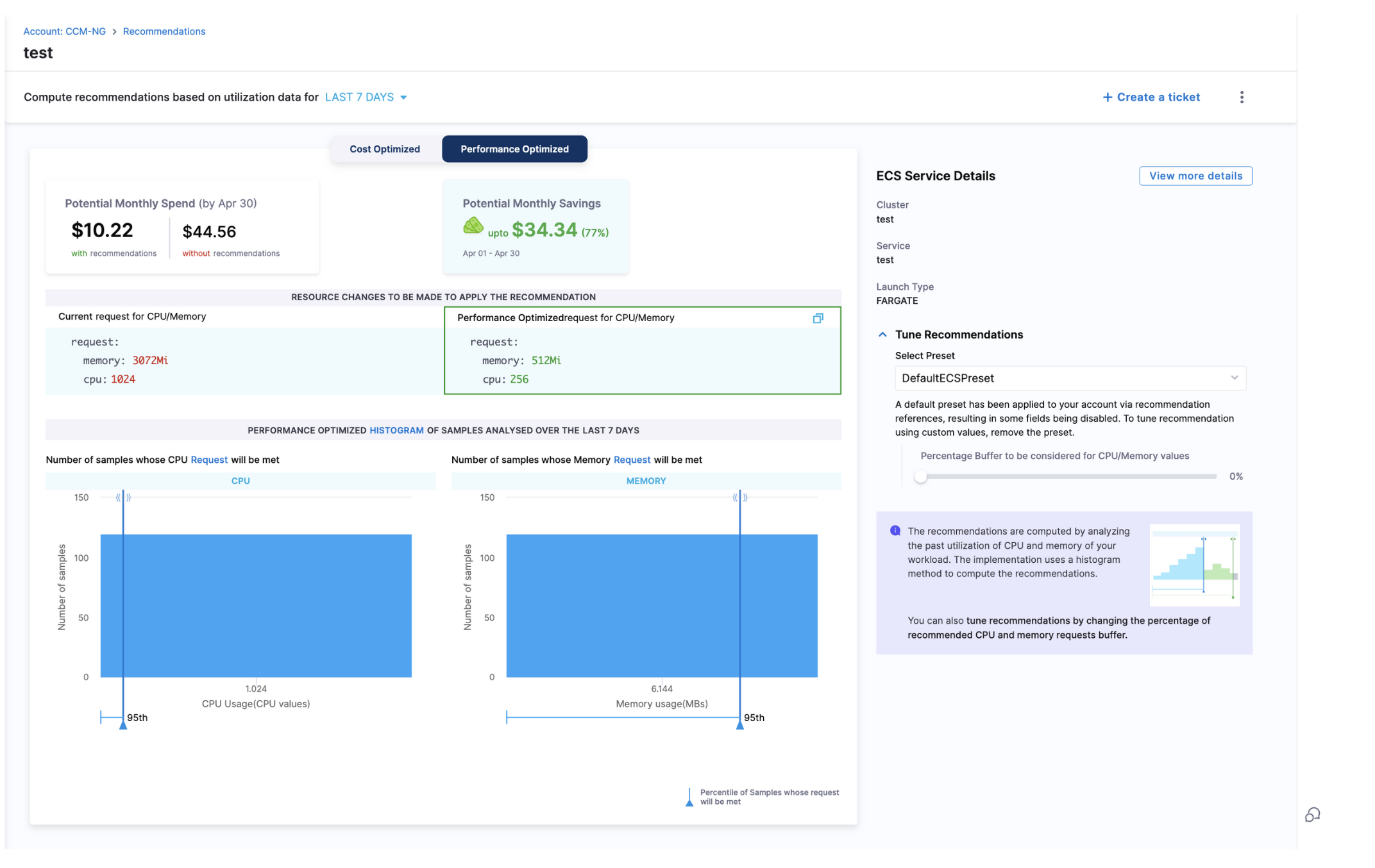
Task: Click the info icon in the recommendations note
Action: pyautogui.click(x=895, y=531)
